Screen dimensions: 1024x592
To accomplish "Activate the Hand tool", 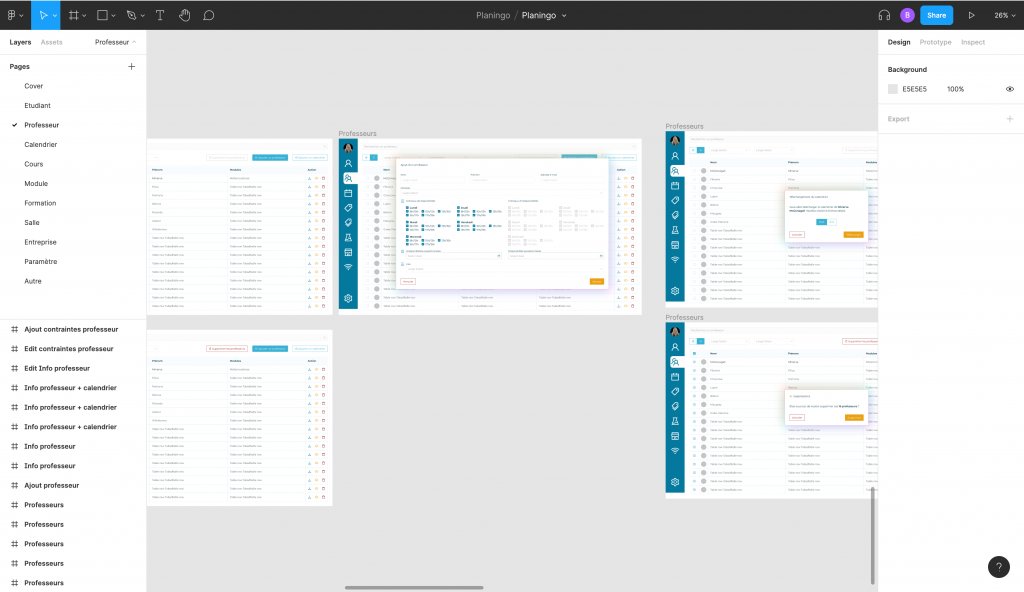I will [184, 15].
